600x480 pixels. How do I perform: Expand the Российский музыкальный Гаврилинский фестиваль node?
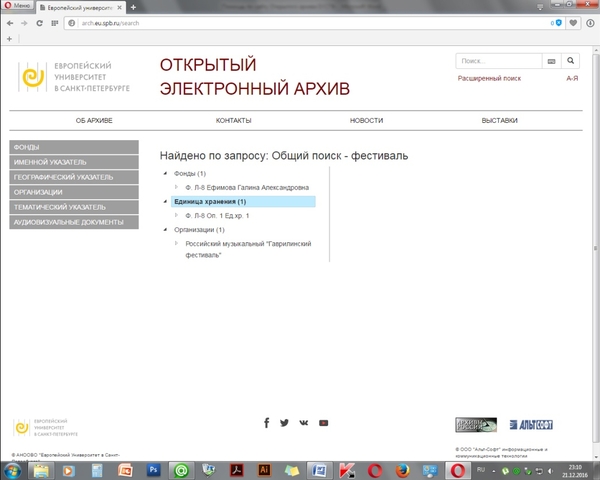point(176,243)
